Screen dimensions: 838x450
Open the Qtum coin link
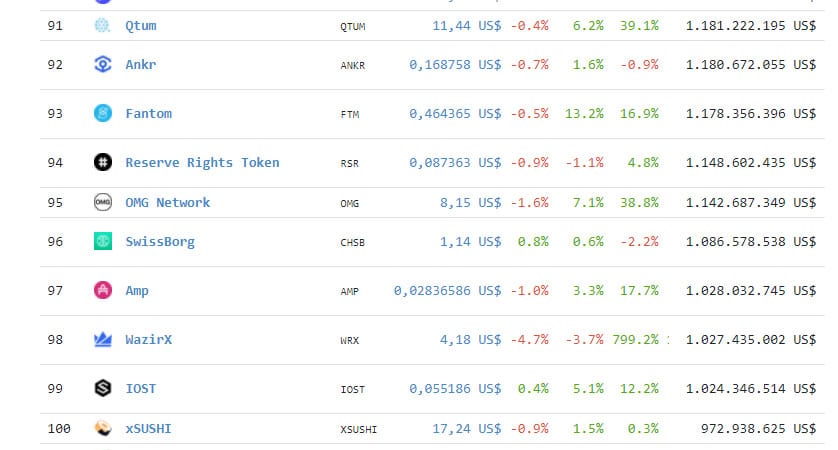[141, 26]
